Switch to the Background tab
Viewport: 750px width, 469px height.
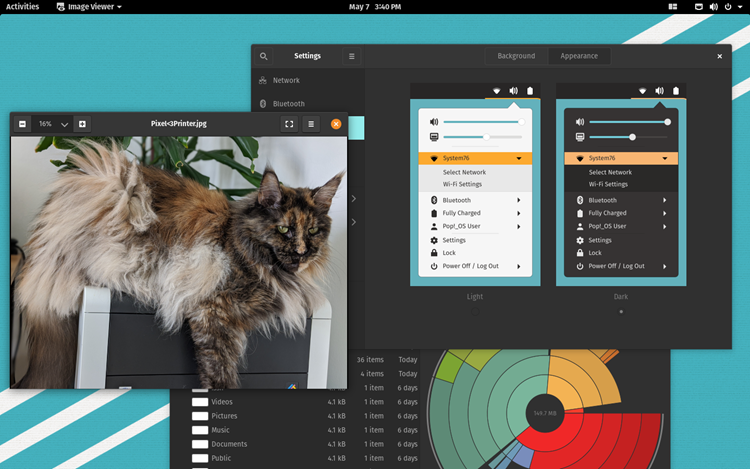coord(516,56)
